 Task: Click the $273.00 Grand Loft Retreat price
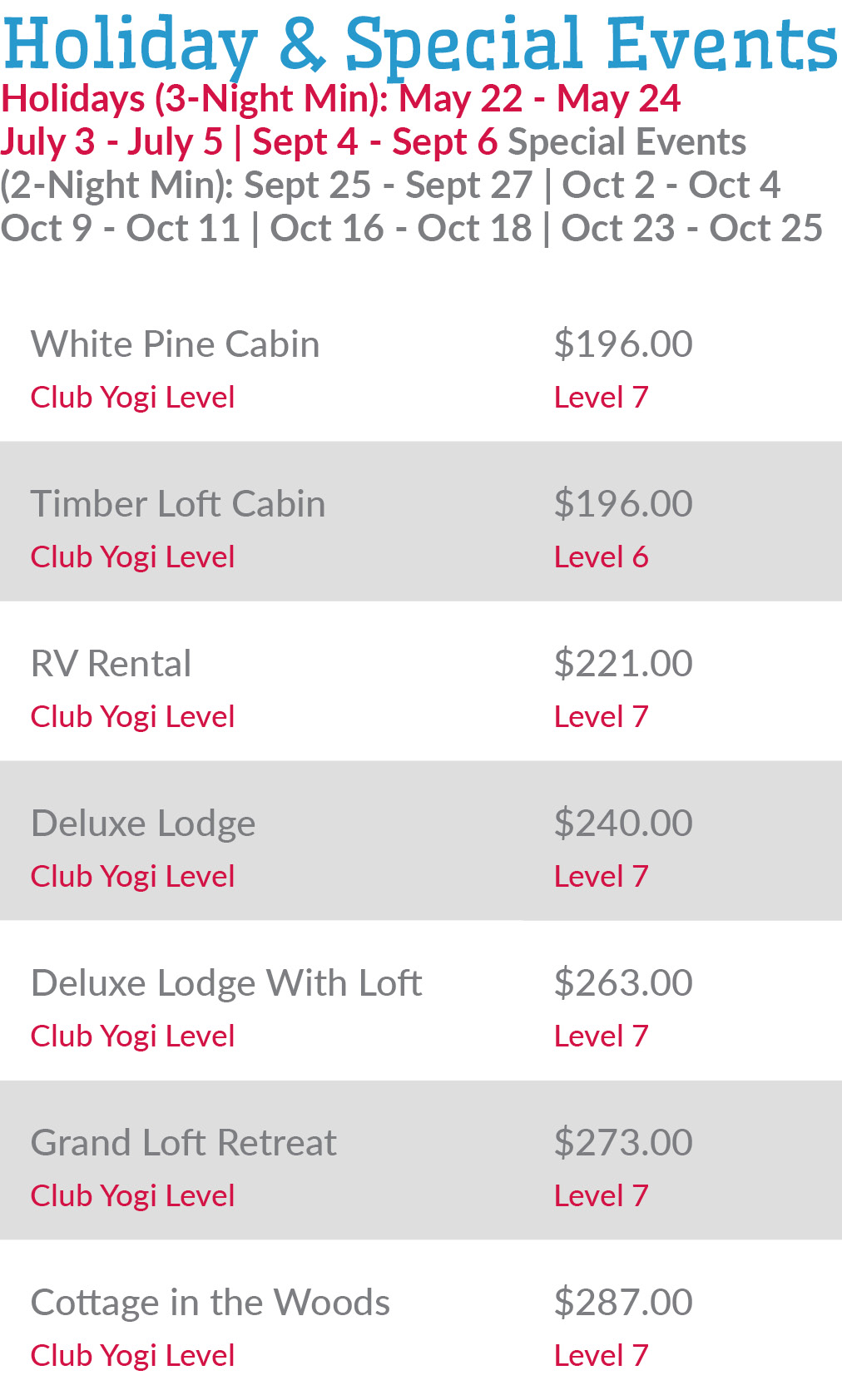pyautogui.click(x=623, y=1143)
